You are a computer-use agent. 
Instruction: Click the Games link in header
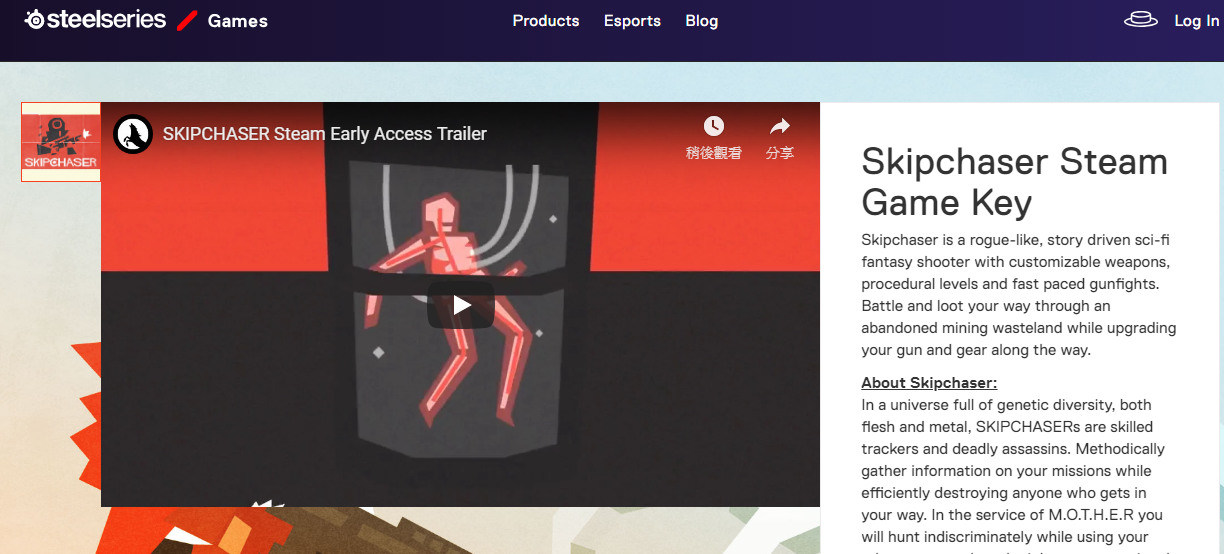click(237, 21)
